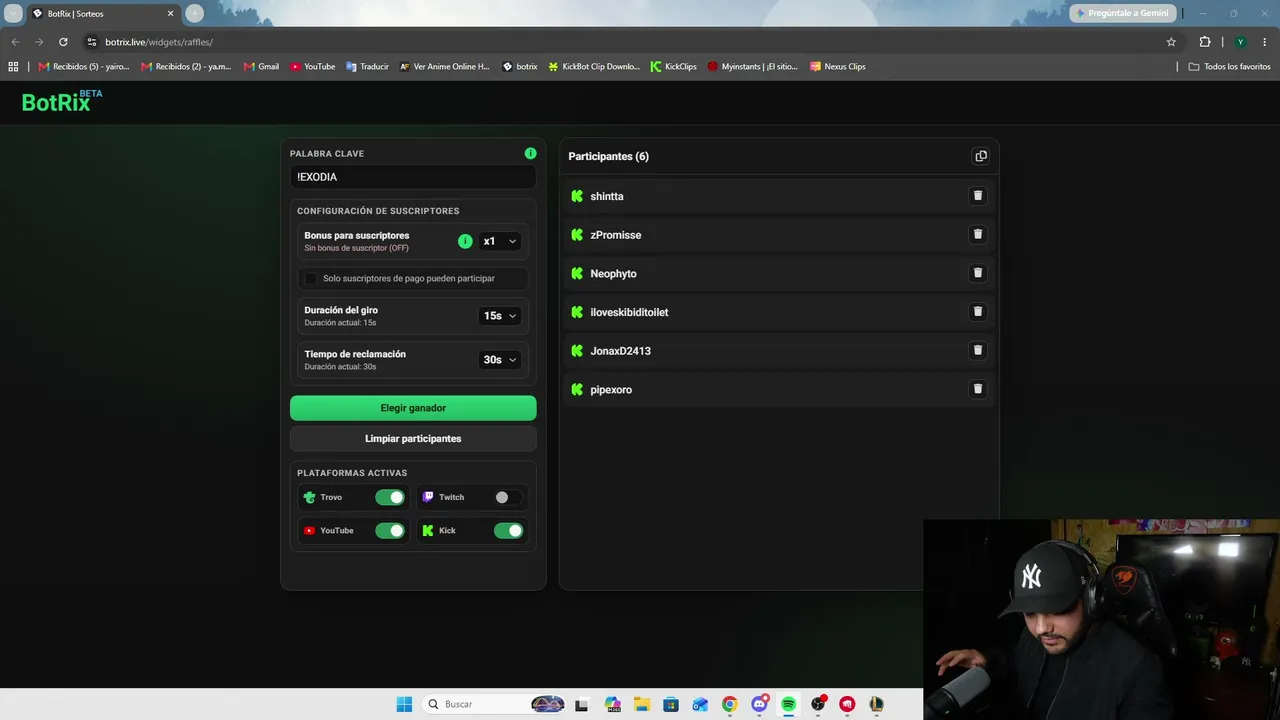Open the 15s Duración del giro dropdown
1280x720 pixels.
point(499,316)
